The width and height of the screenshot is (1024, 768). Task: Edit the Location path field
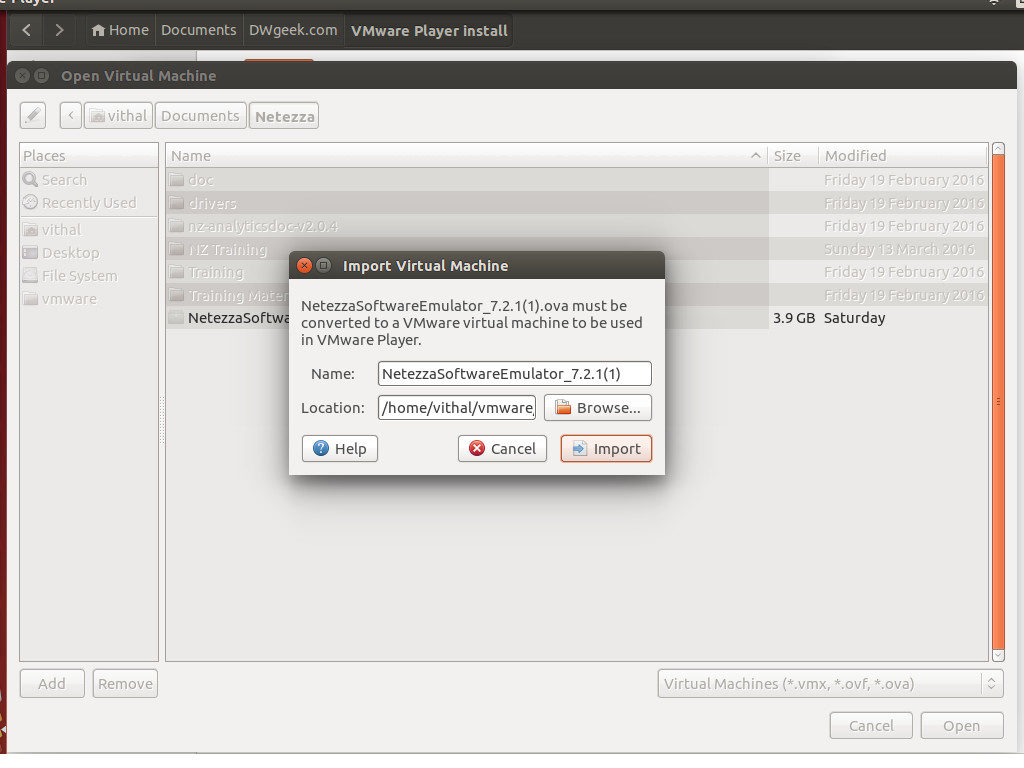tap(456, 408)
